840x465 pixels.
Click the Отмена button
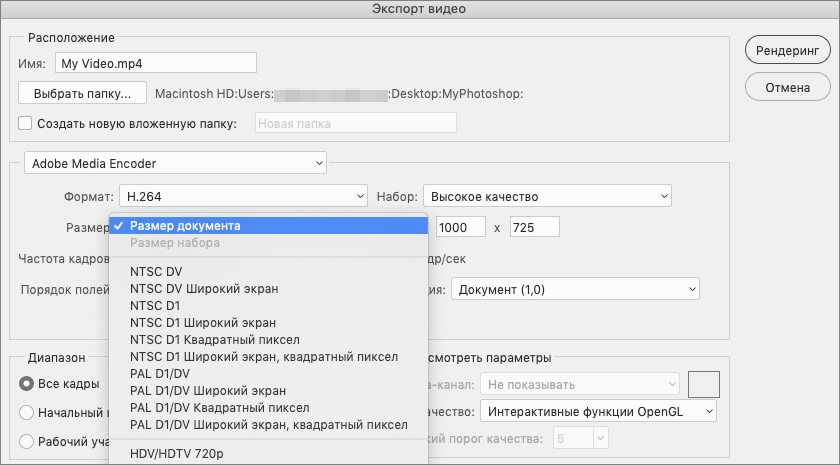(787, 87)
